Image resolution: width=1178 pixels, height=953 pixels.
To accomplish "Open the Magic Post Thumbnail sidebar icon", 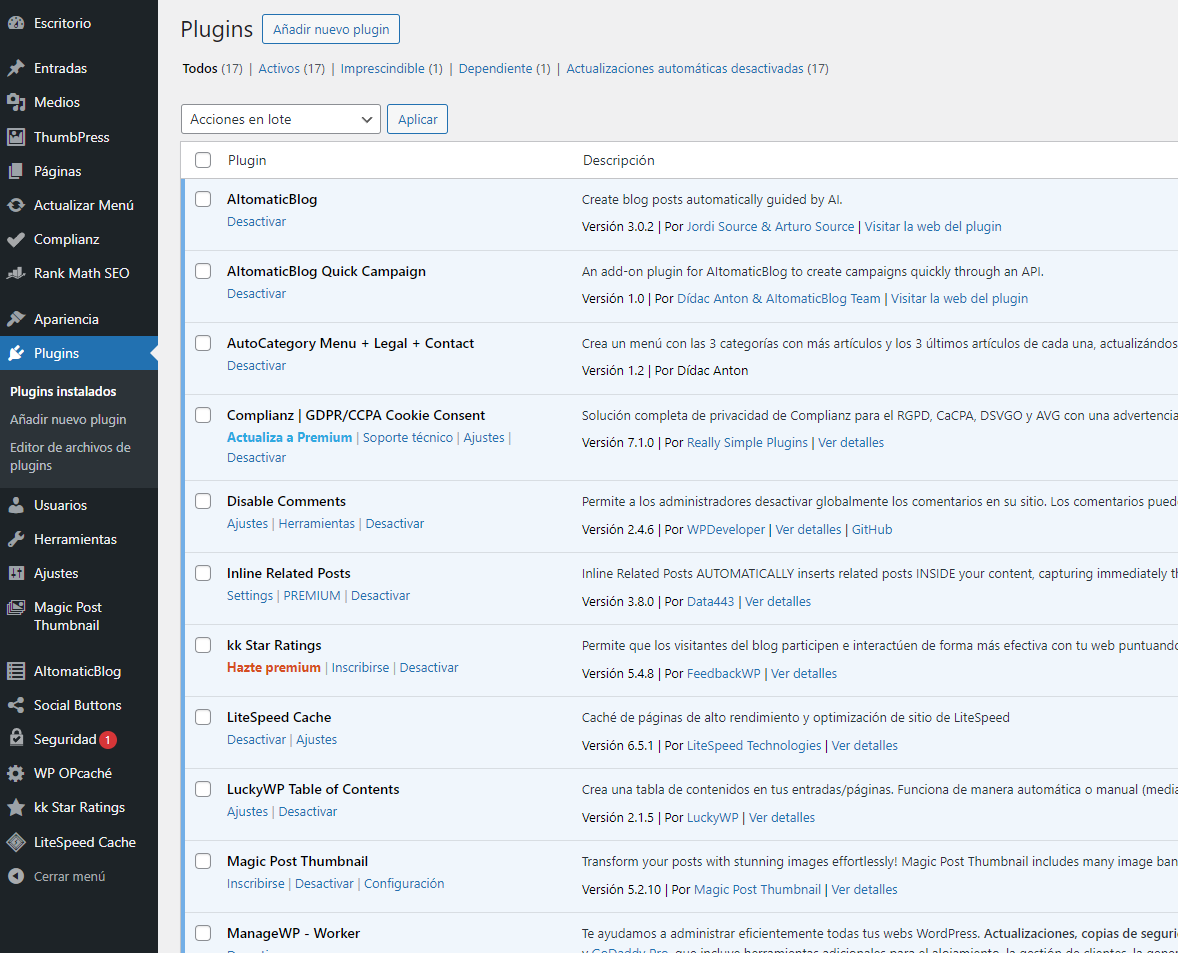I will tap(16, 607).
